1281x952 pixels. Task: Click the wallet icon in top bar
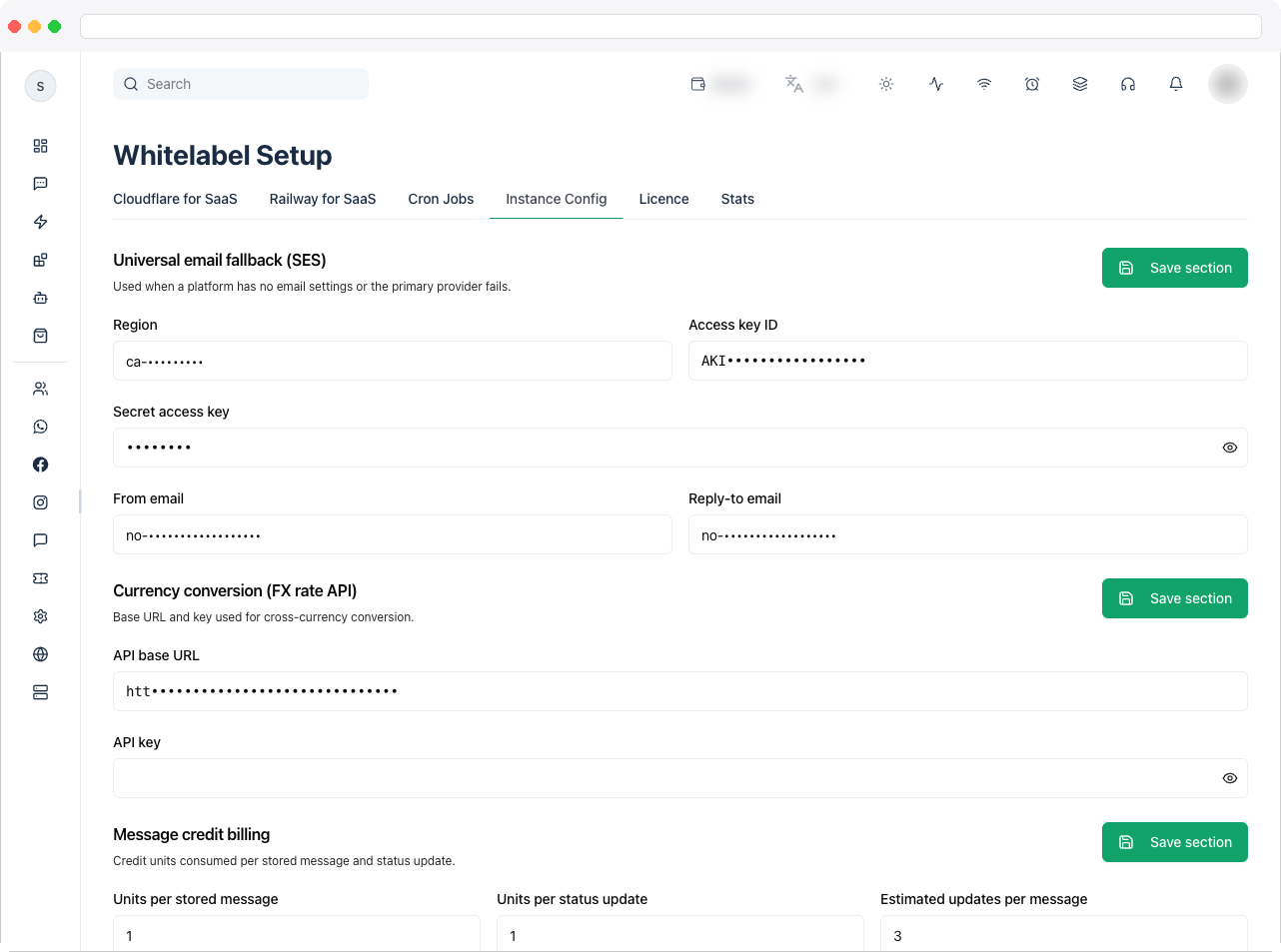coord(698,84)
